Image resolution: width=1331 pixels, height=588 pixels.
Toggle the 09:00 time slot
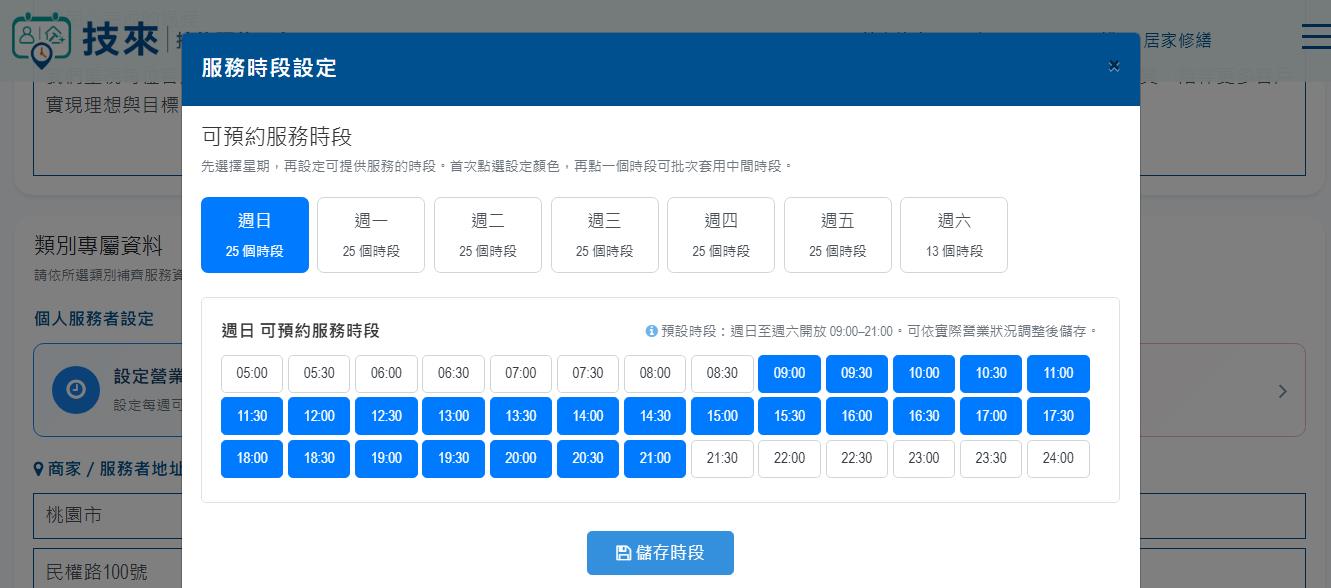pos(789,373)
